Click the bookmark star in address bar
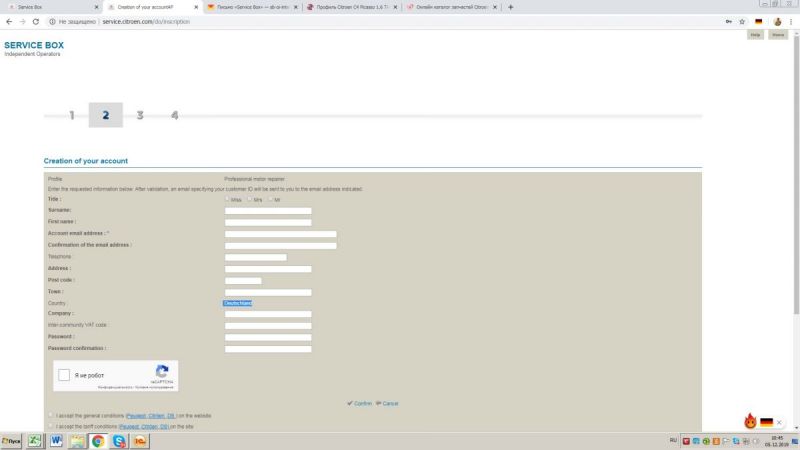Screen dimensions: 800x450 click(742, 21)
